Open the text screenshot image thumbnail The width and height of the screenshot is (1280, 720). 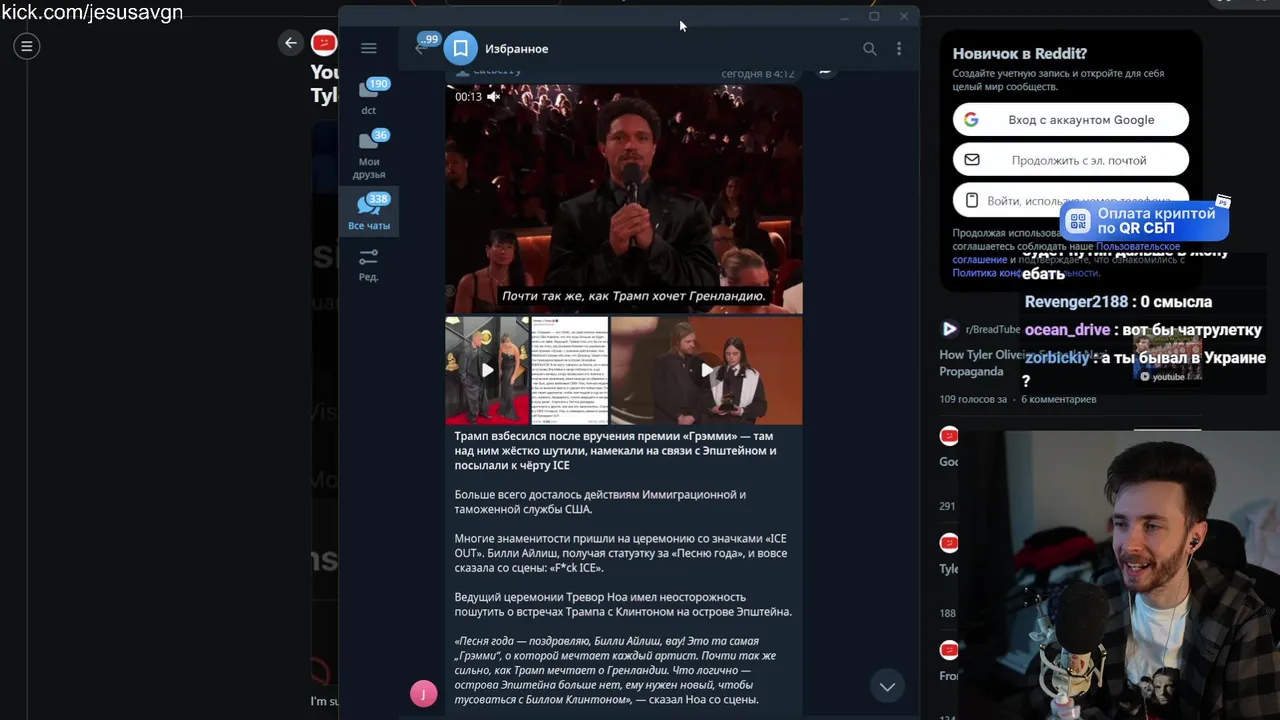[569, 370]
